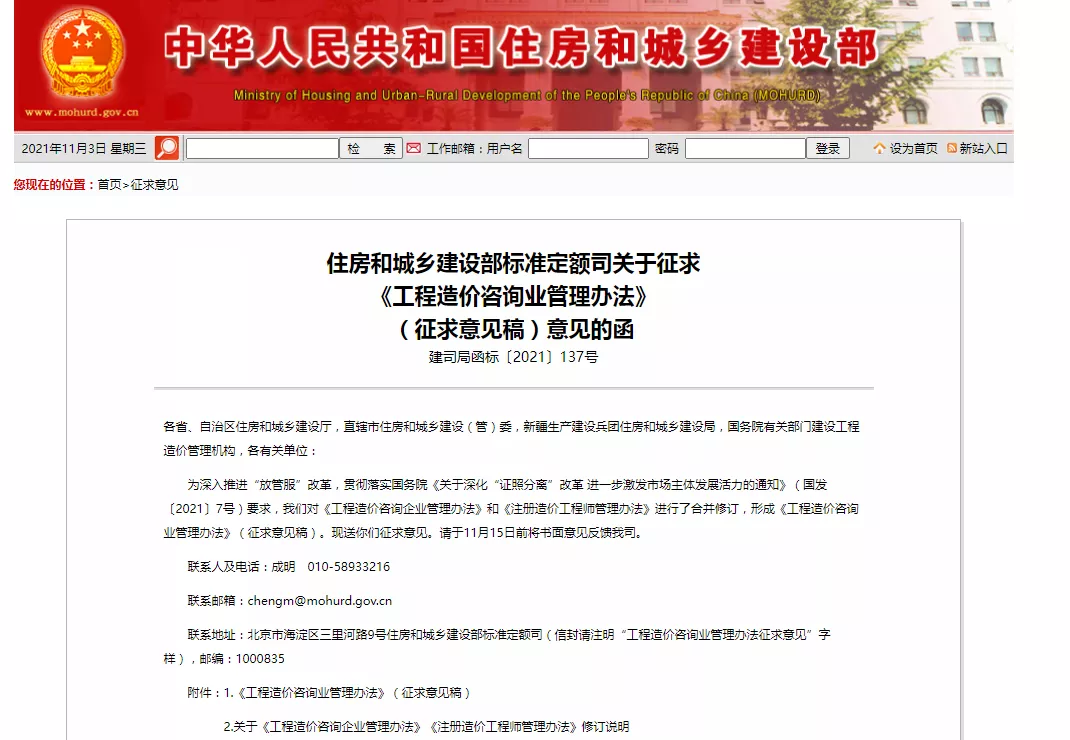Click the article heading 《工程造价咨询业管理办法》

click(513, 296)
